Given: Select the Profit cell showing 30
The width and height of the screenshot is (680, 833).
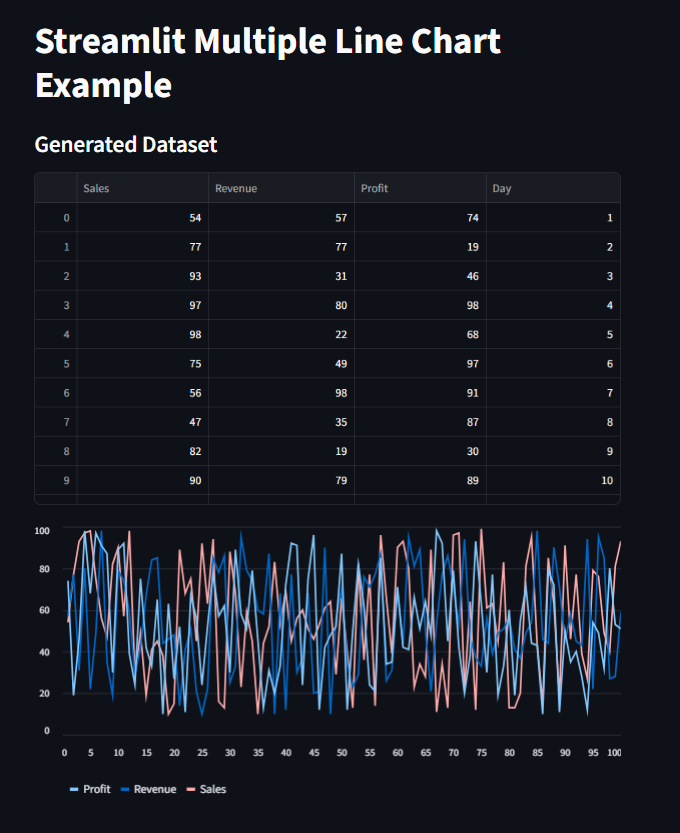Looking at the screenshot, I should pos(420,451).
